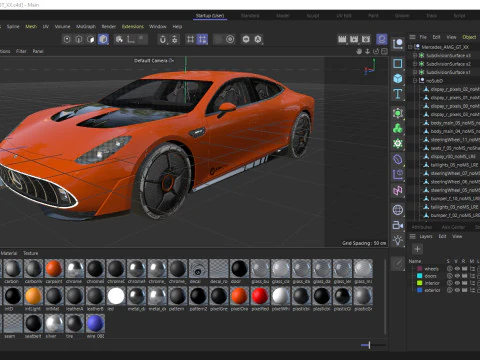Toggle Render flag of the wheels layer

[464, 269]
